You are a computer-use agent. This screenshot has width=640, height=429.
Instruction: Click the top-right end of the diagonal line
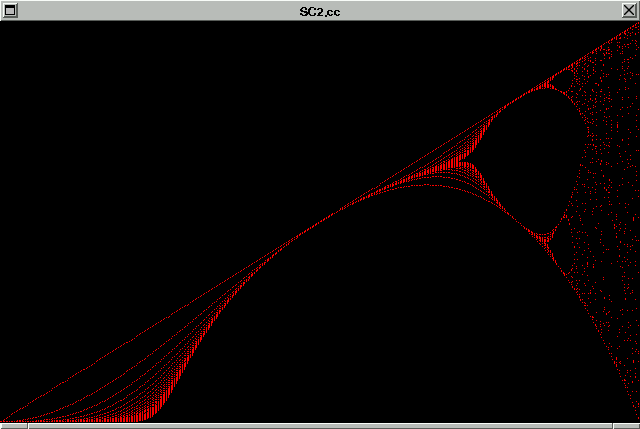coord(634,26)
